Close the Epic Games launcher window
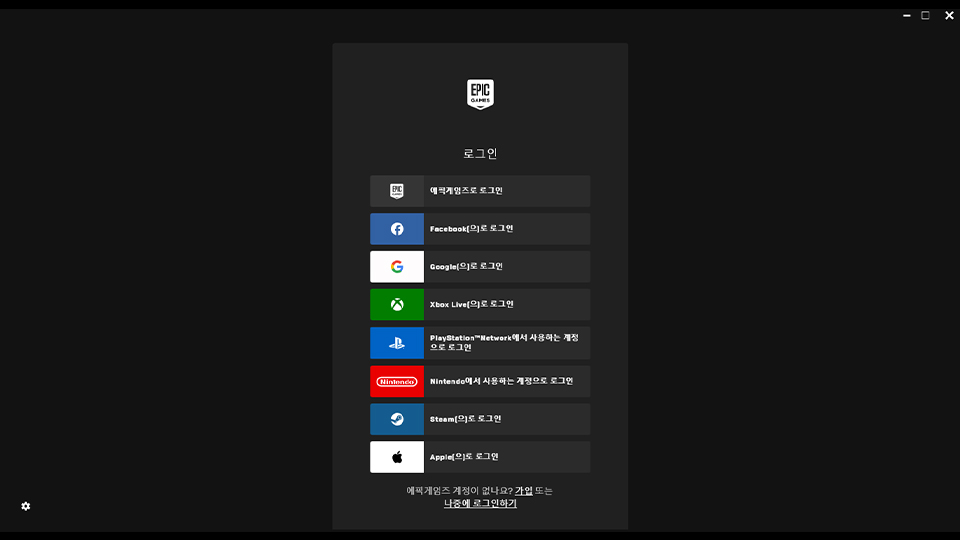The image size is (960, 540). tap(949, 15)
